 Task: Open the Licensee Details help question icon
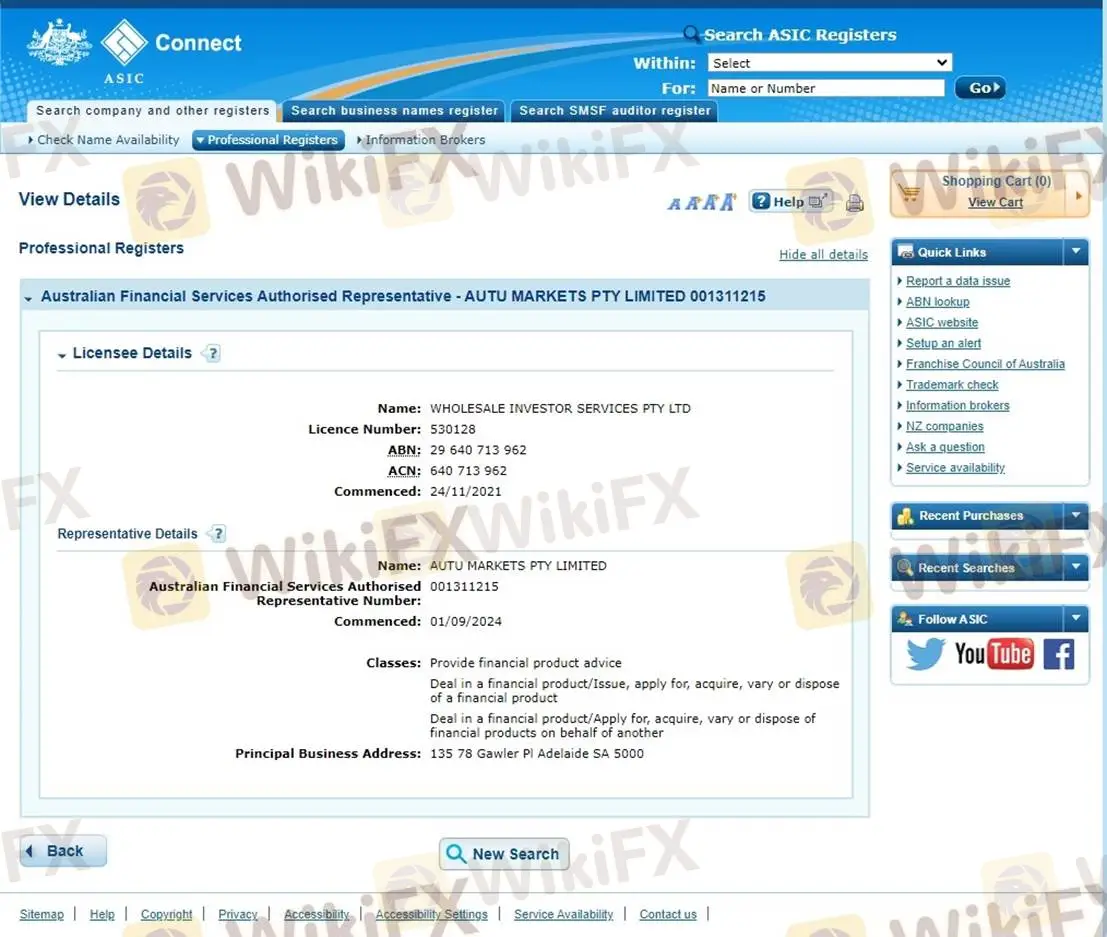tap(213, 353)
